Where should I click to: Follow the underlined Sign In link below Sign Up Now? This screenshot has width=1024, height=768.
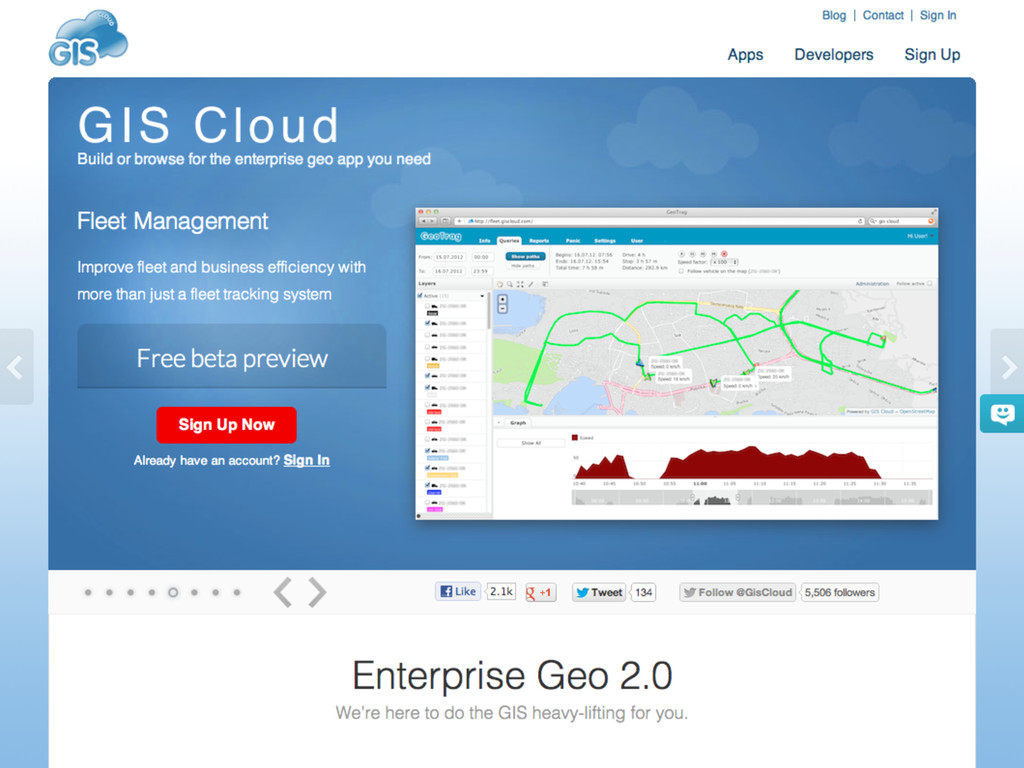306,460
